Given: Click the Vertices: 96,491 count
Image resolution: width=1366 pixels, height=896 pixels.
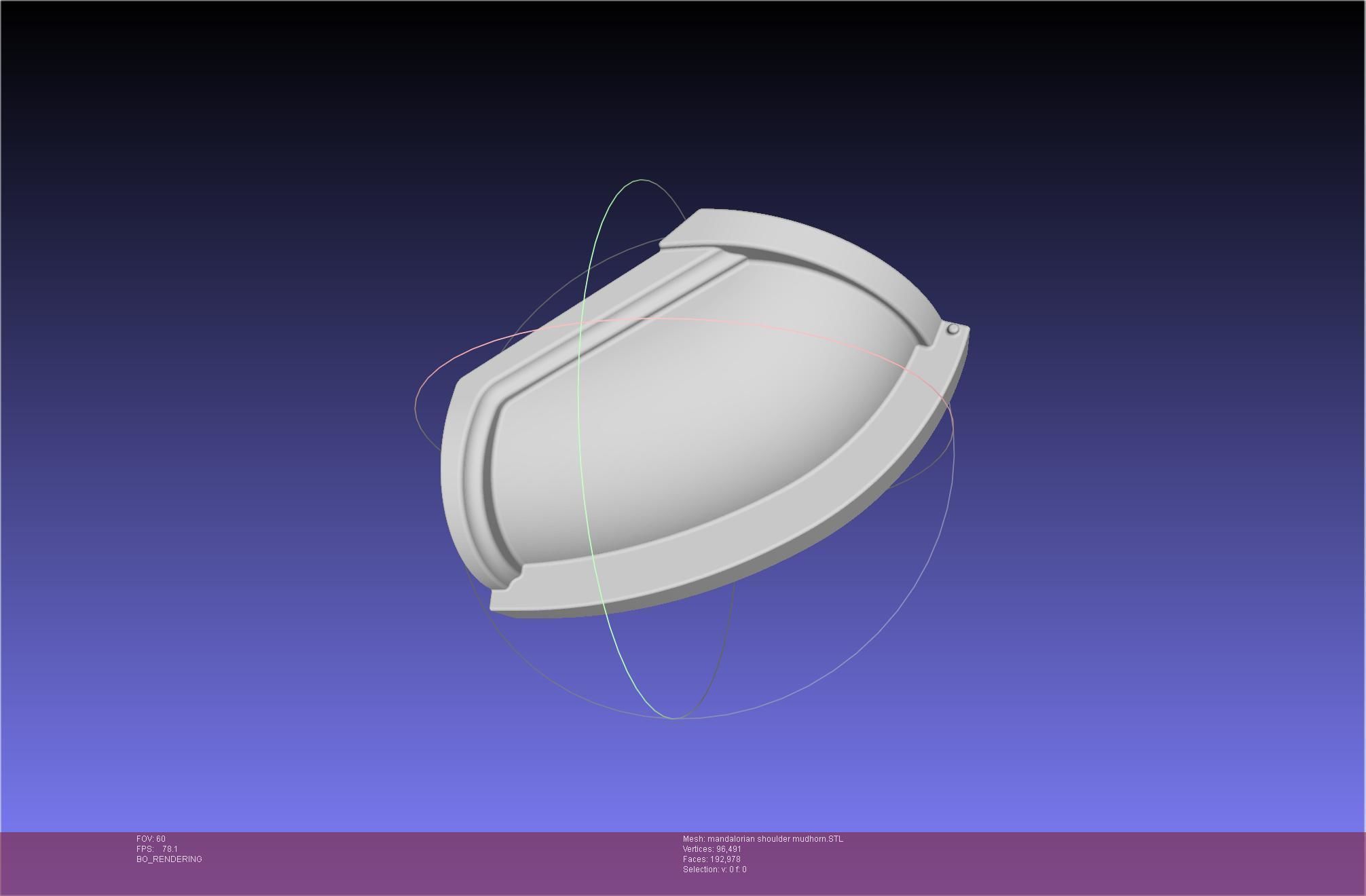Looking at the screenshot, I should 712,849.
